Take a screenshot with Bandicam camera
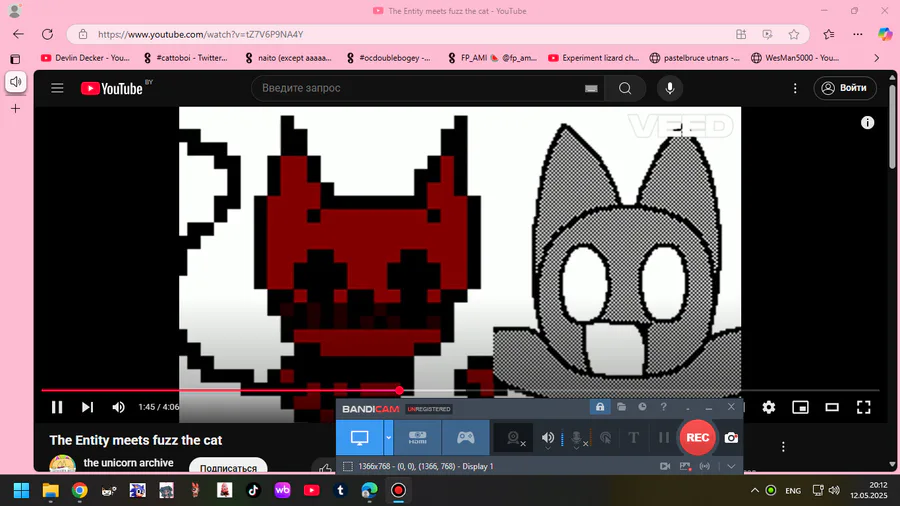This screenshot has height=506, width=900. point(731,438)
